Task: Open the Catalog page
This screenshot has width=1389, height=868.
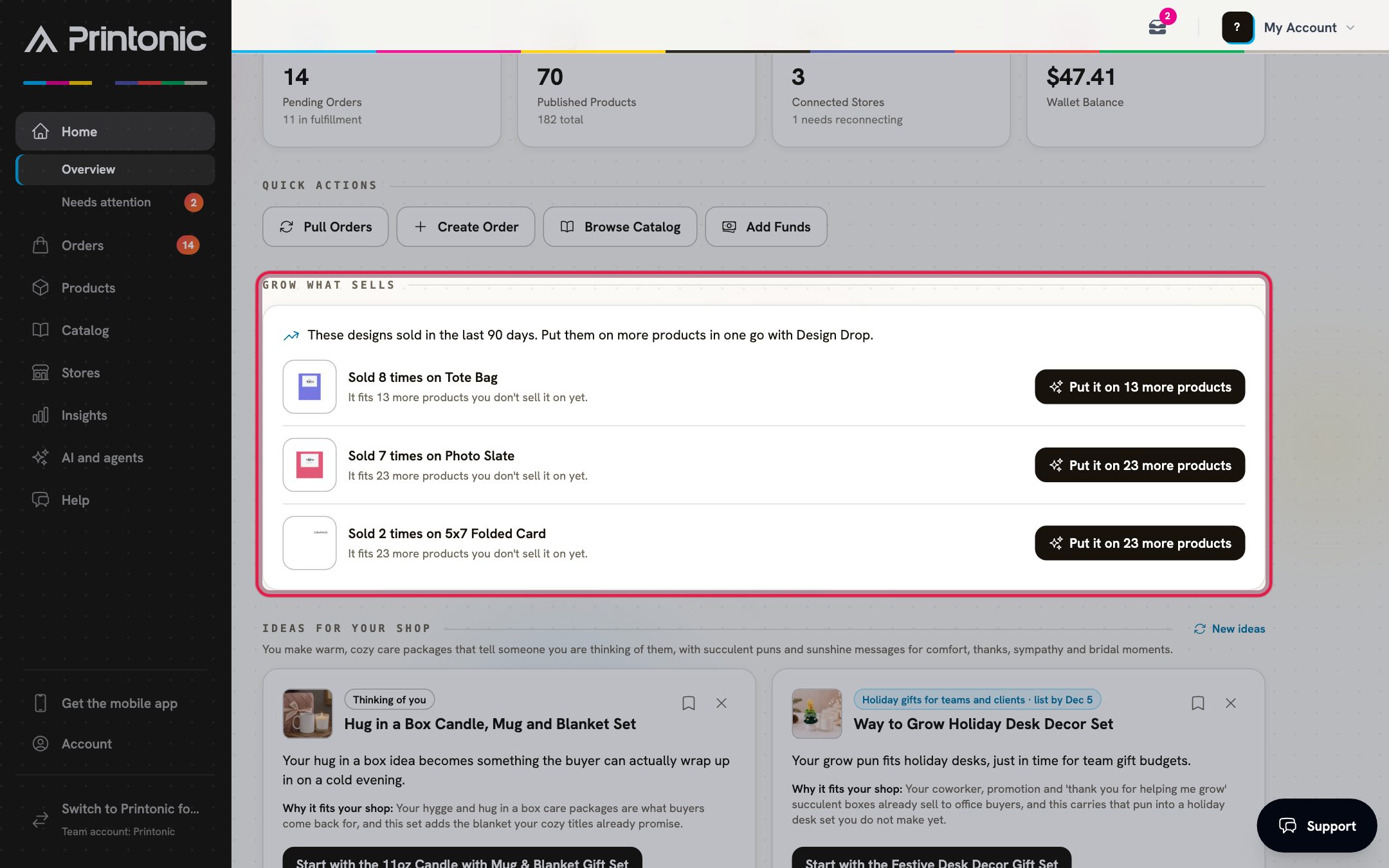Action: [115, 330]
